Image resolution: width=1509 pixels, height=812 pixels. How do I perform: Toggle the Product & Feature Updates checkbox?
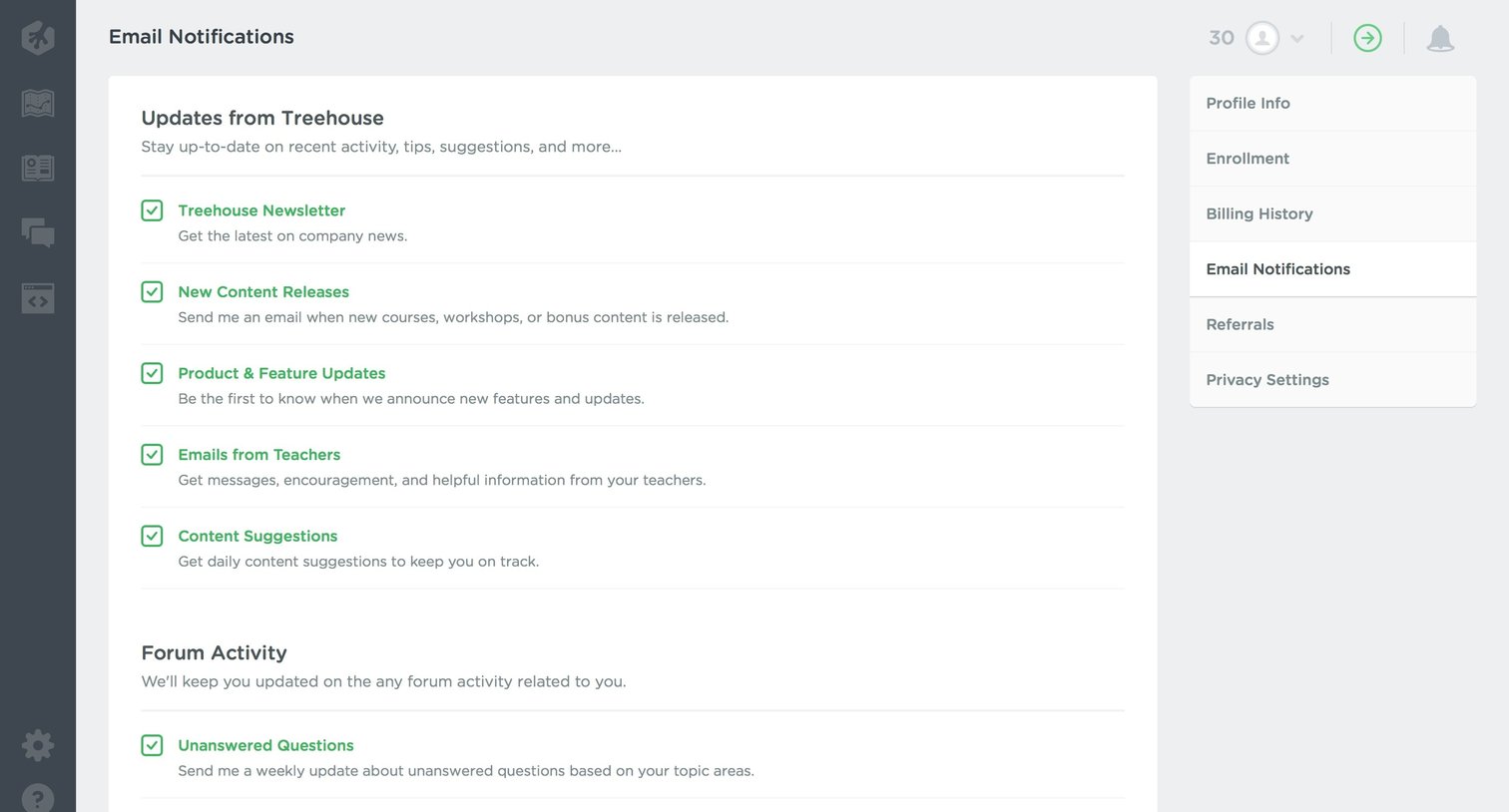point(152,373)
